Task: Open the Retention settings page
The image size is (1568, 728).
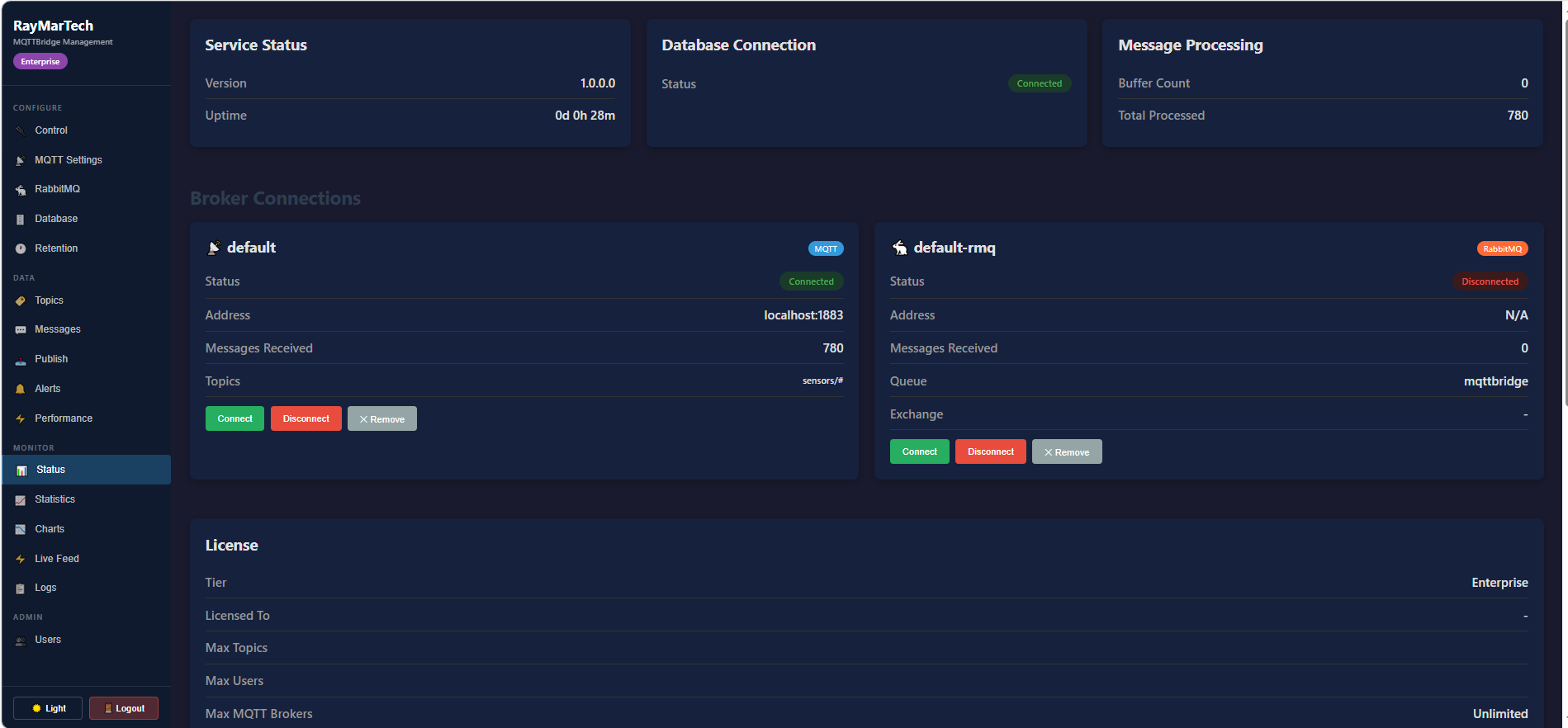Action: click(86, 248)
